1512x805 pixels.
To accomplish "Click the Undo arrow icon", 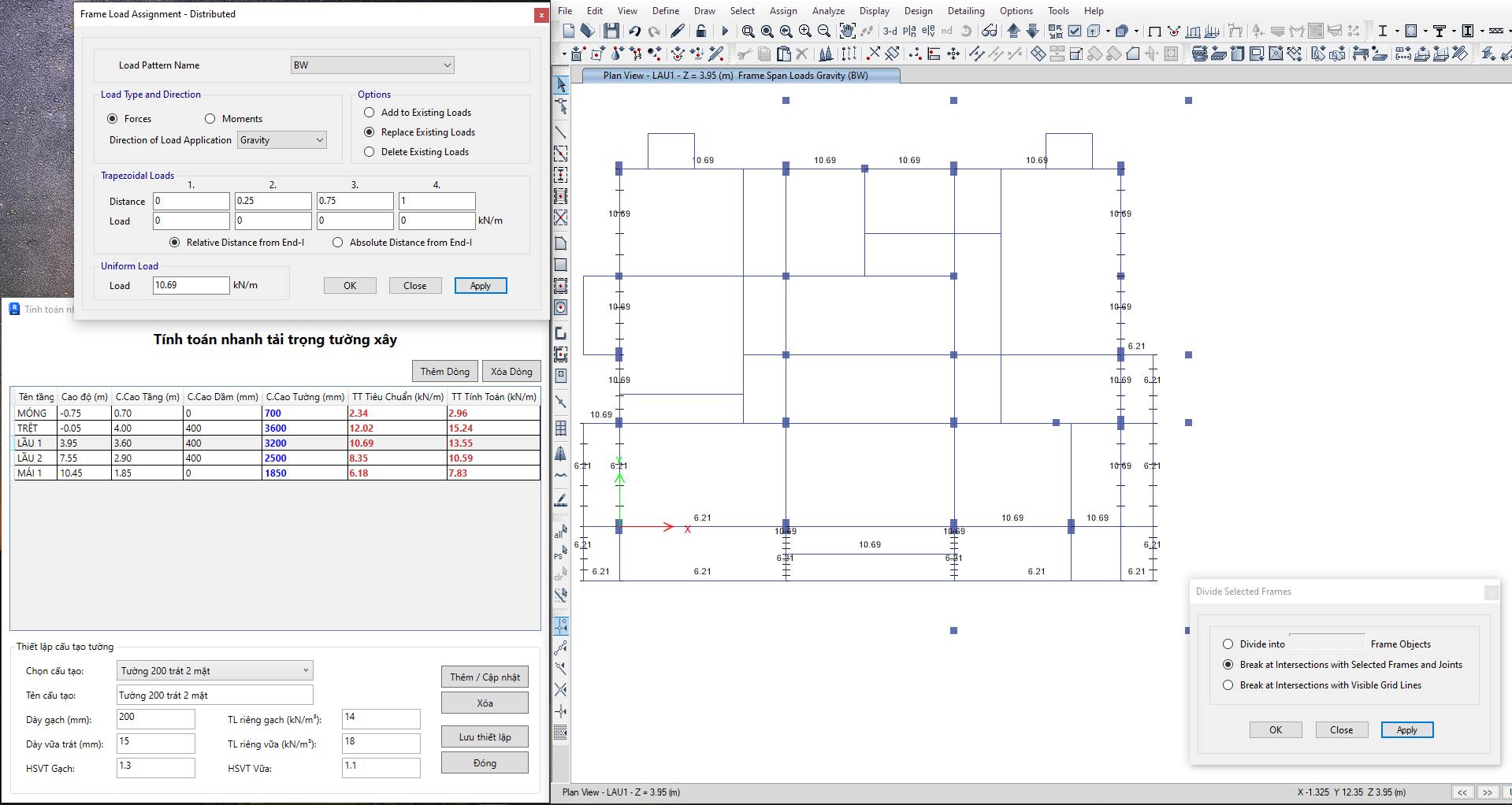I will 634,31.
